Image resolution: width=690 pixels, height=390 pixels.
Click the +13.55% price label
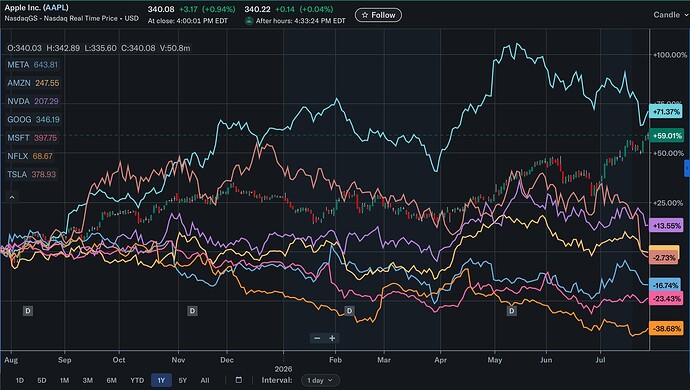(666, 226)
